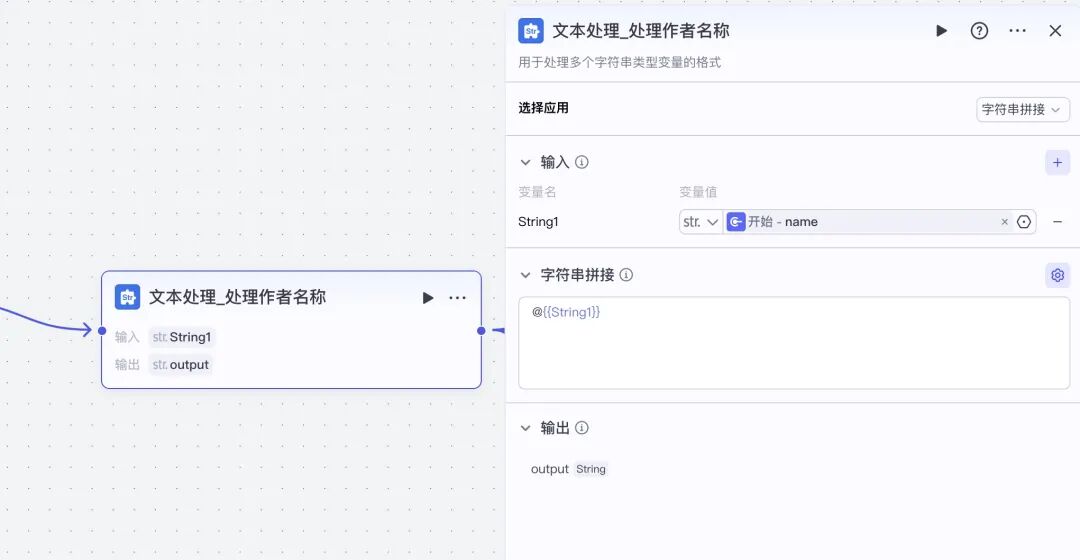Show info tooltip next to 字符串拼接

626,275
